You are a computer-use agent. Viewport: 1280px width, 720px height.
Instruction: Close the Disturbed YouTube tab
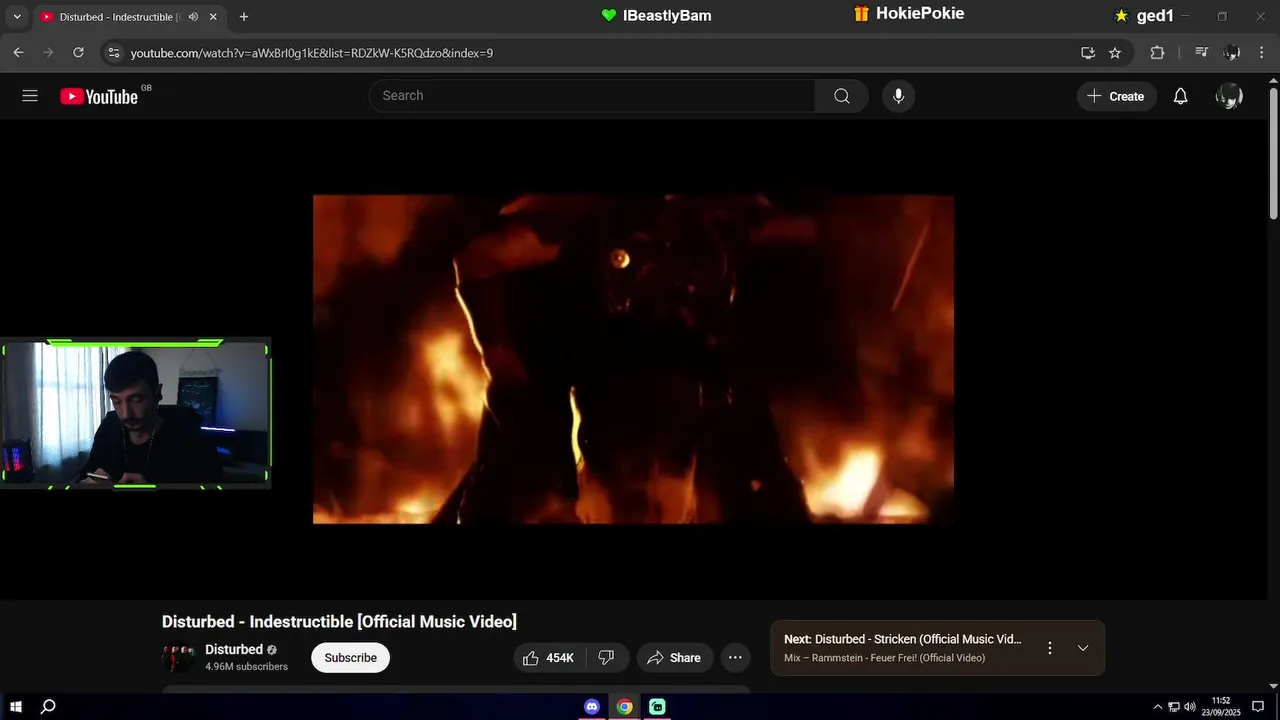[x=213, y=17]
